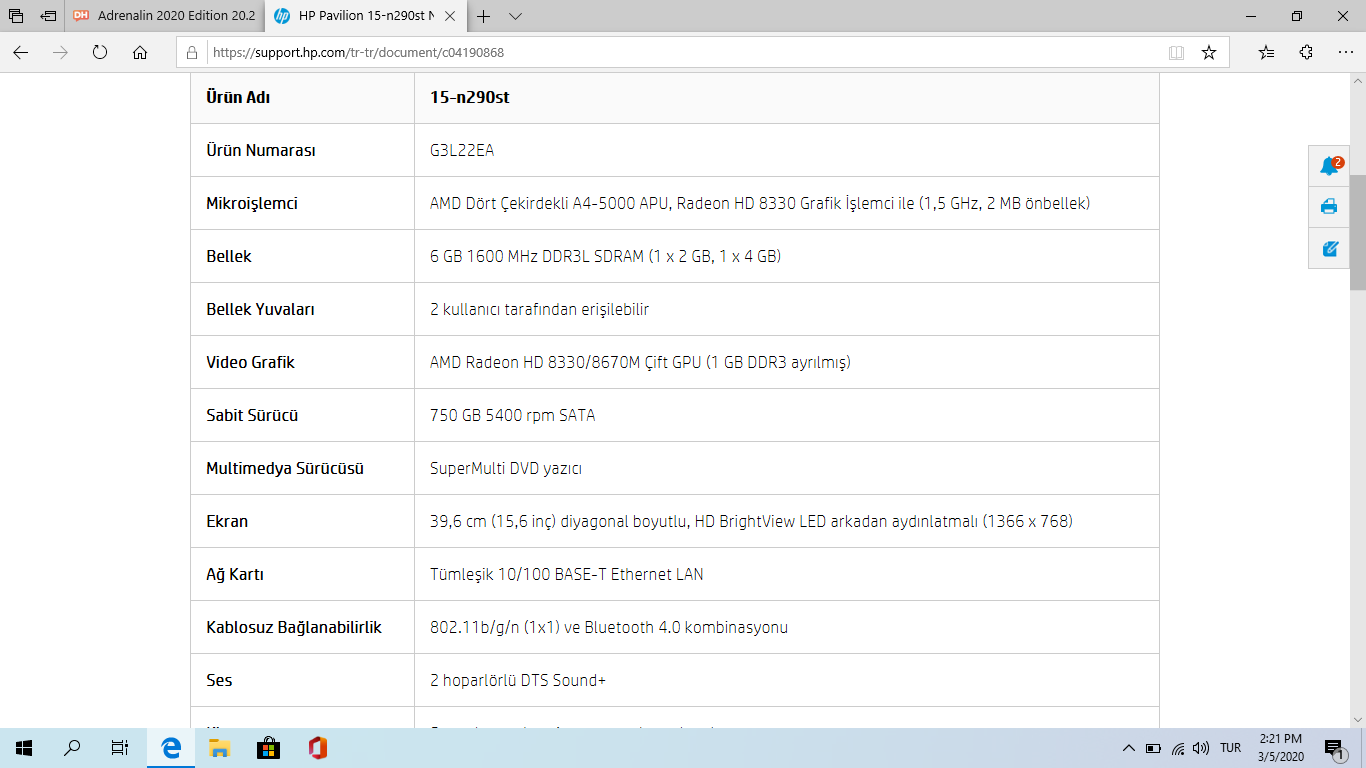This screenshot has height=768, width=1366.
Task: Show hidden system tray icons
Action: pos(1129,747)
